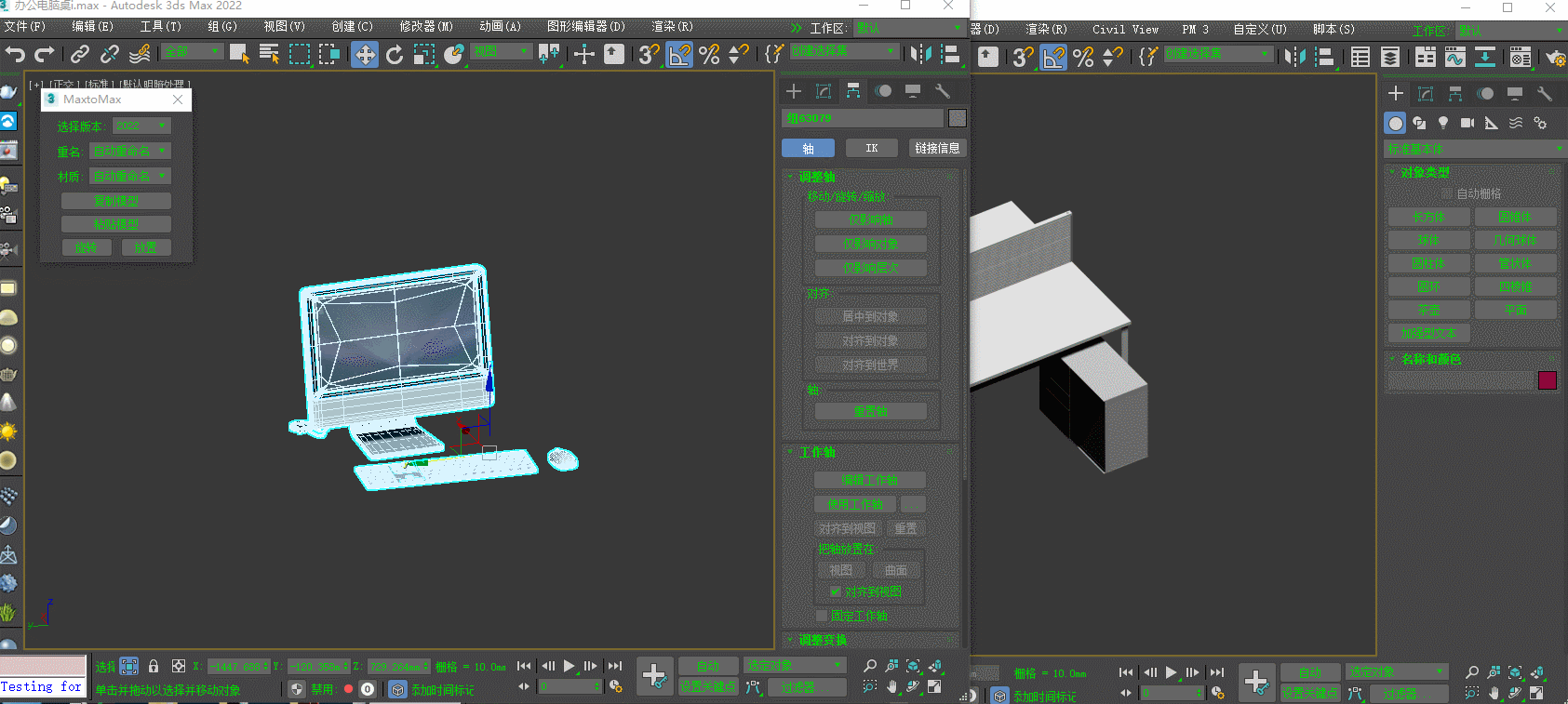Open the 修改器(M) menu

point(425,26)
